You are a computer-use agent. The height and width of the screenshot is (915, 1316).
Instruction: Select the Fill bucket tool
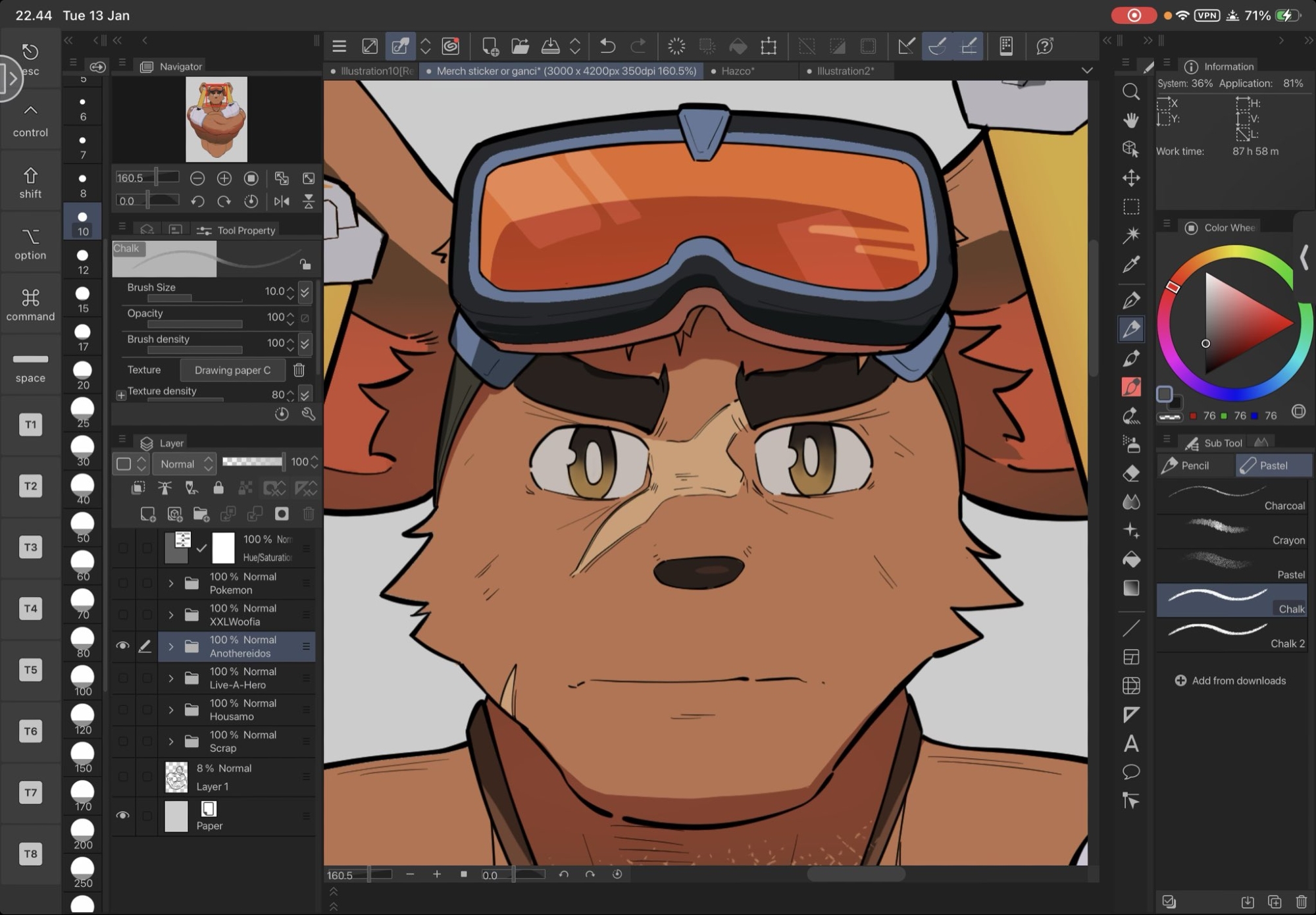(1131, 560)
